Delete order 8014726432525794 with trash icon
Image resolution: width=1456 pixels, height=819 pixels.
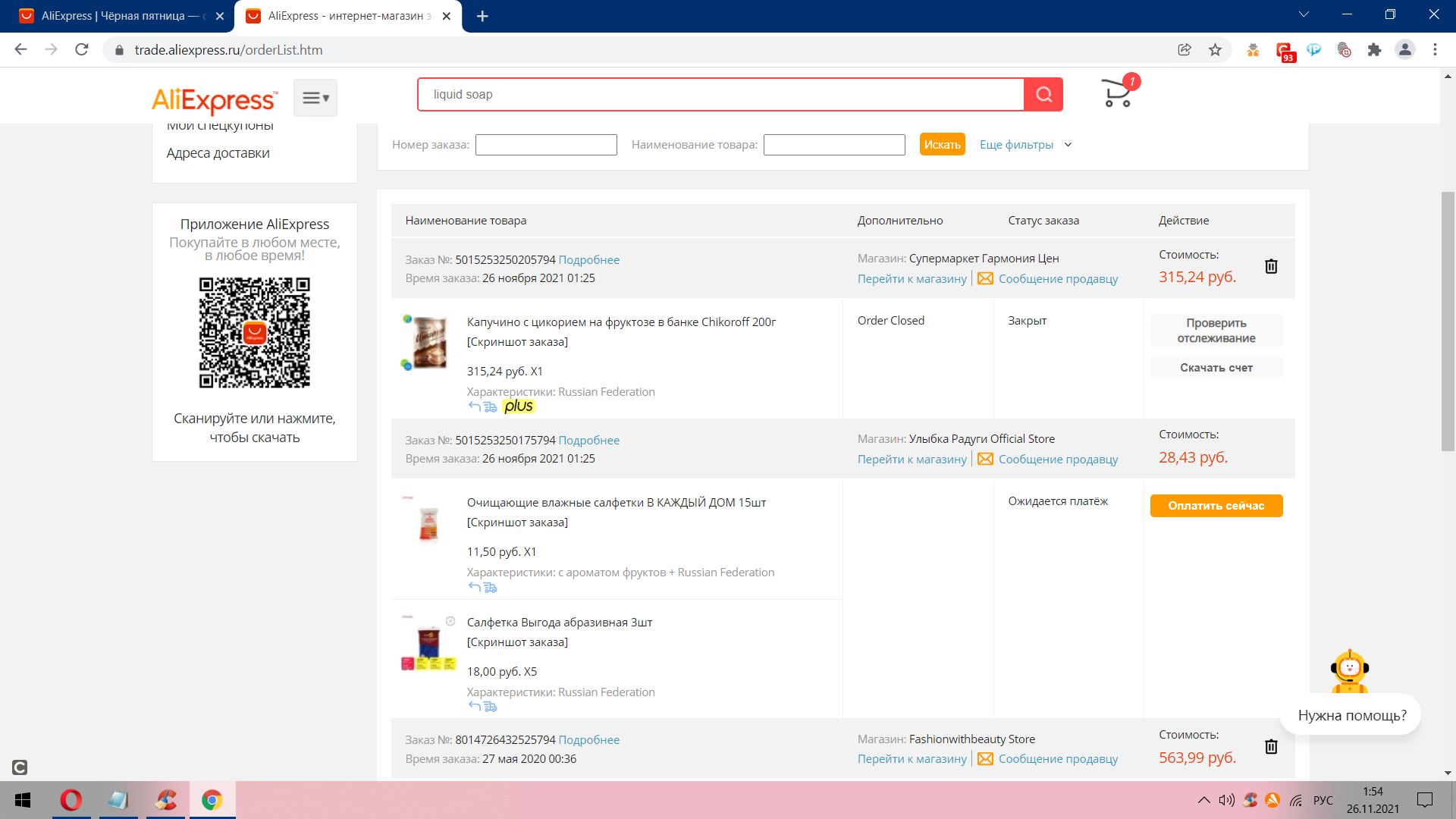pos(1271,746)
